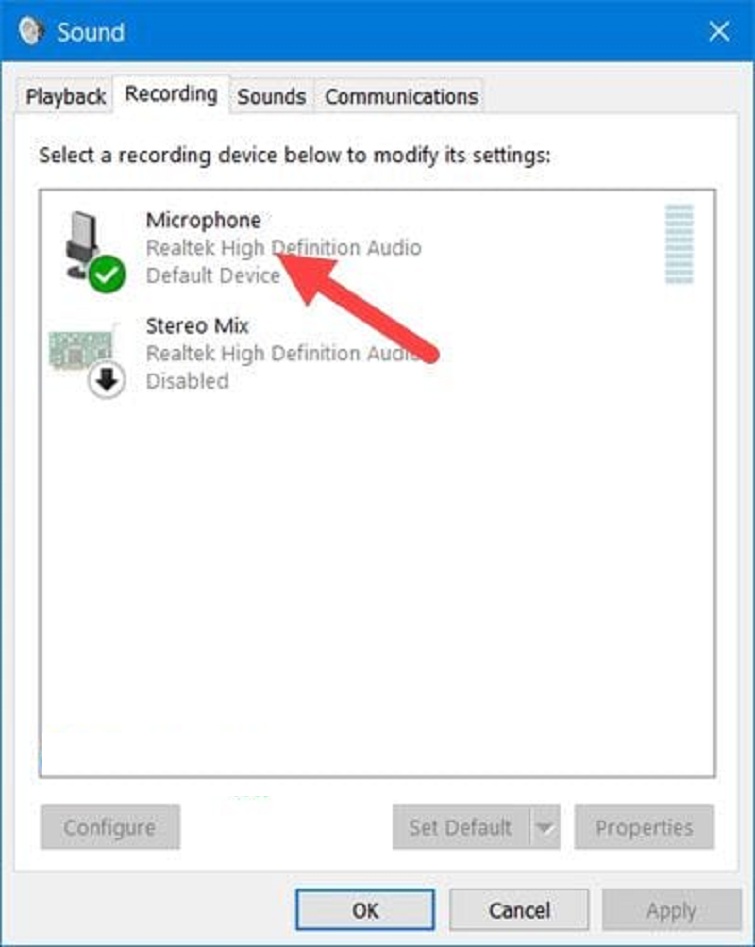Screen dimensions: 755x947
Task: Open the Communications tab
Action: [x=401, y=96]
